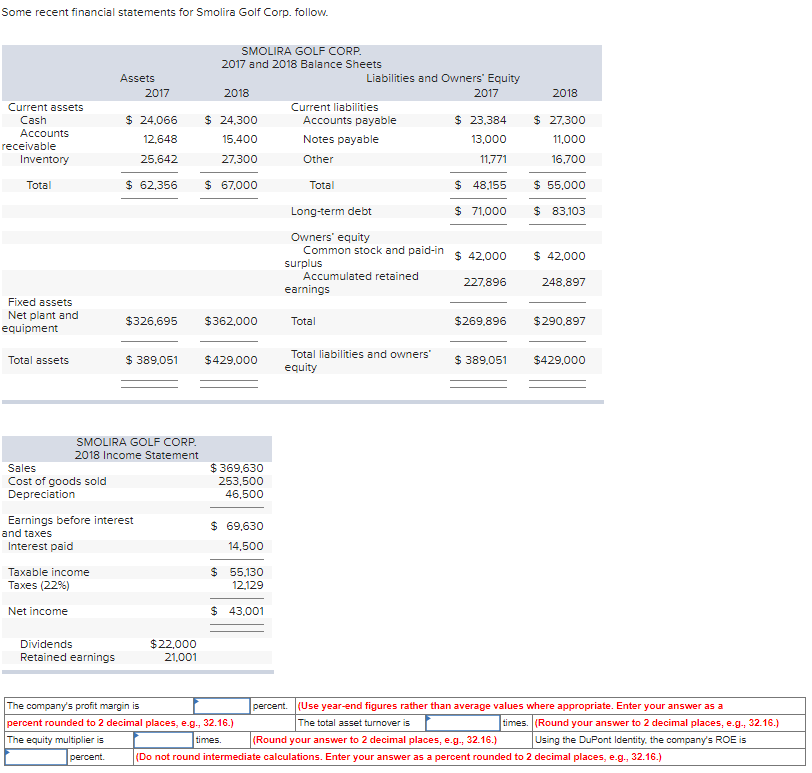Select 2018 current assets total $67,000
Viewport: 812px width, 773px height.
pyautogui.click(x=231, y=185)
